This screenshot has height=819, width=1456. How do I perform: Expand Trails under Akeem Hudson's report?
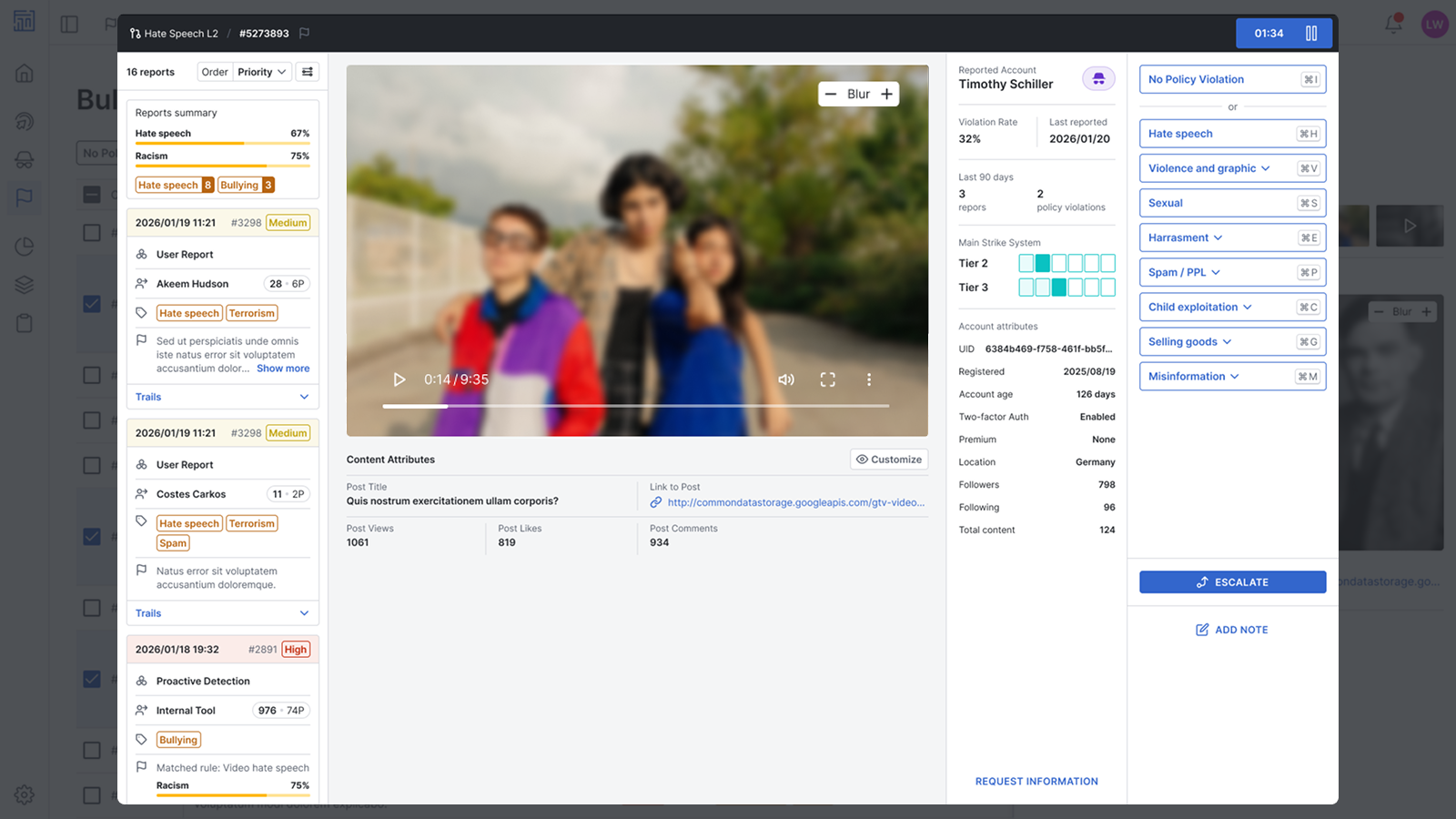(222, 396)
